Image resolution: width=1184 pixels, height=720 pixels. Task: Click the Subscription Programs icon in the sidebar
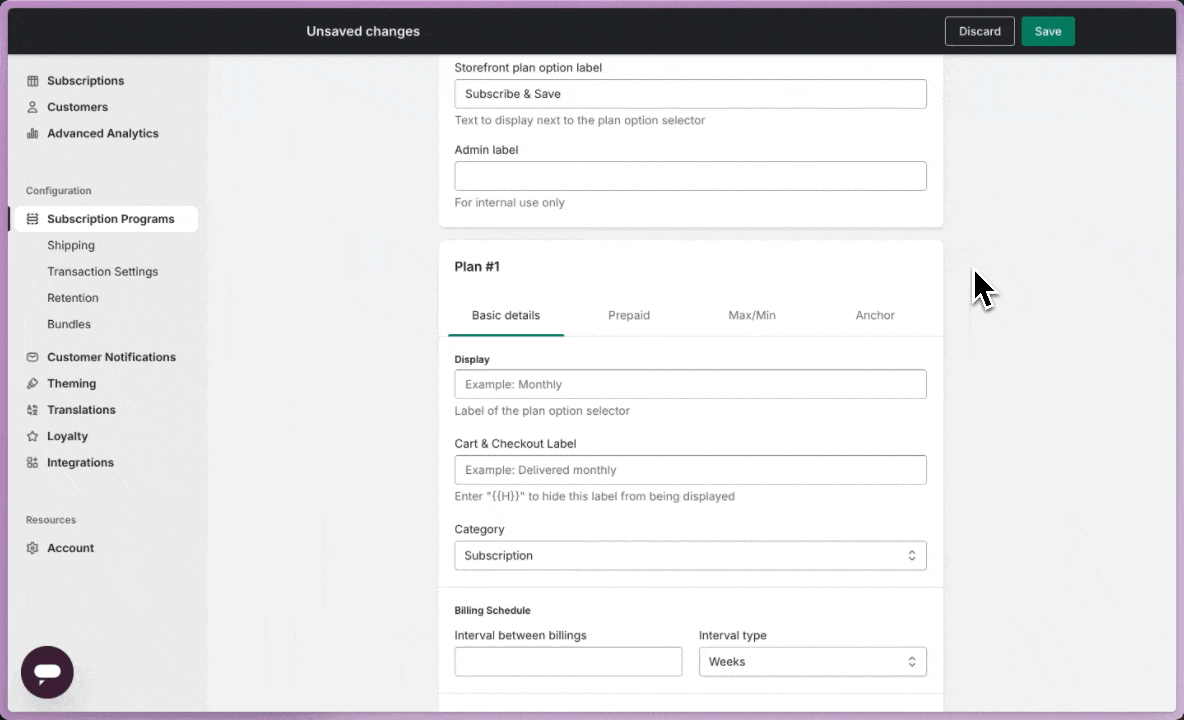[x=32, y=219]
